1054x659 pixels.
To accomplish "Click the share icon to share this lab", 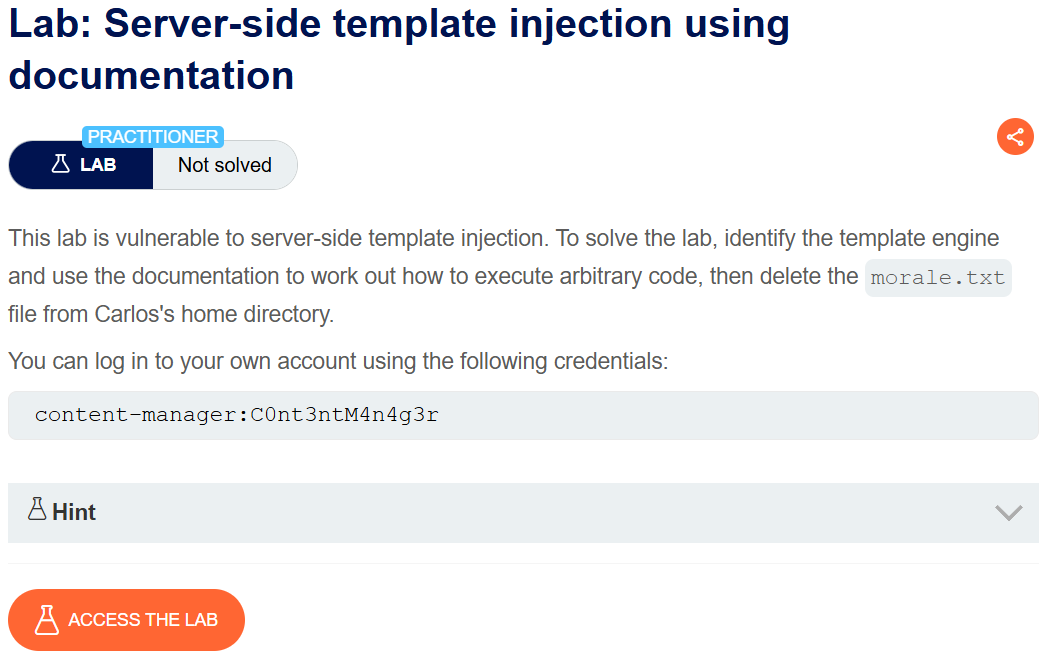I will point(1015,137).
